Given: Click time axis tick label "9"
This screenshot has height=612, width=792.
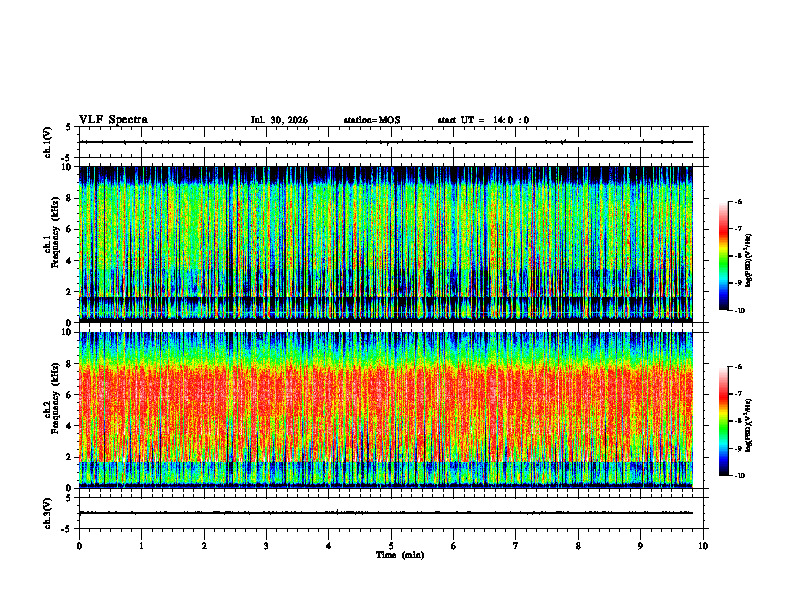Looking at the screenshot, I should (640, 546).
